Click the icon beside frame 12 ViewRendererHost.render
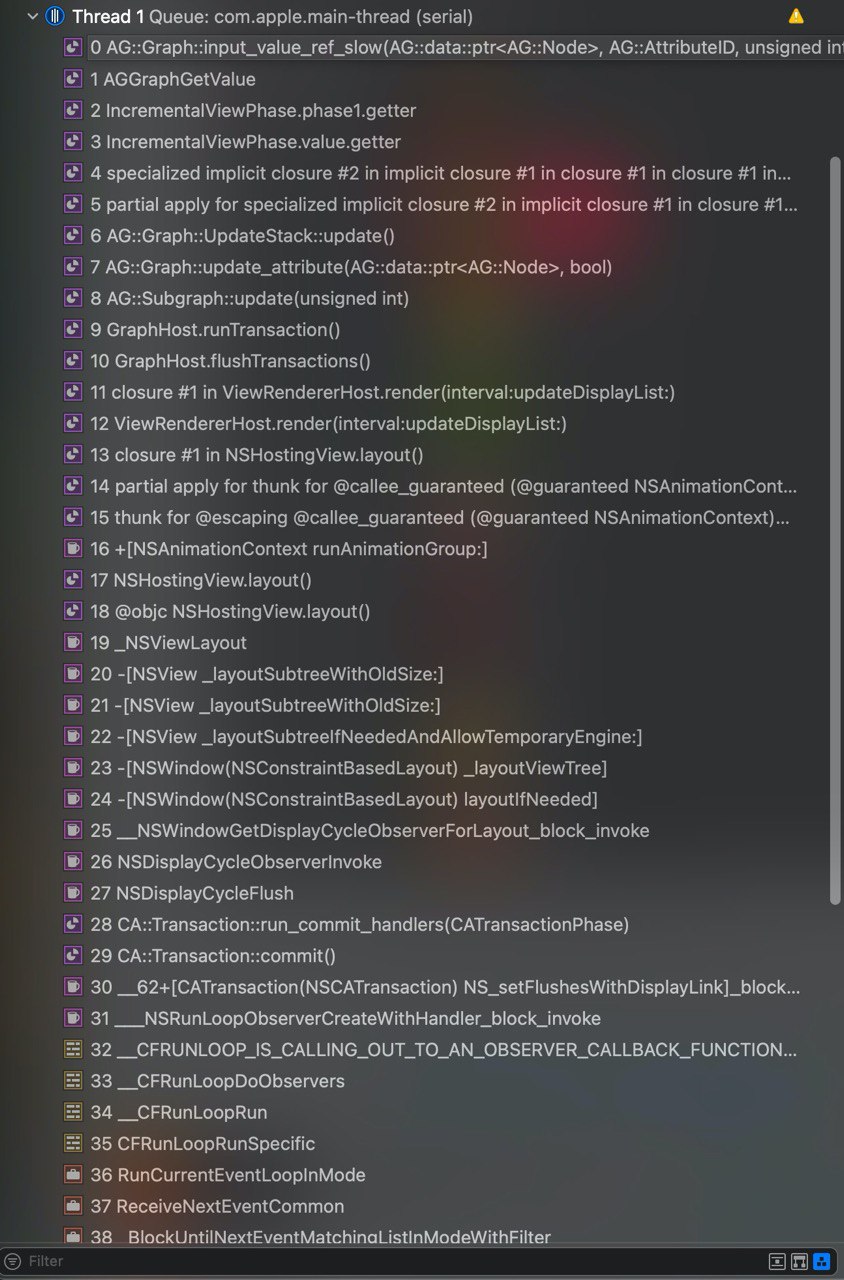The height and width of the screenshot is (1280, 844). coord(72,424)
